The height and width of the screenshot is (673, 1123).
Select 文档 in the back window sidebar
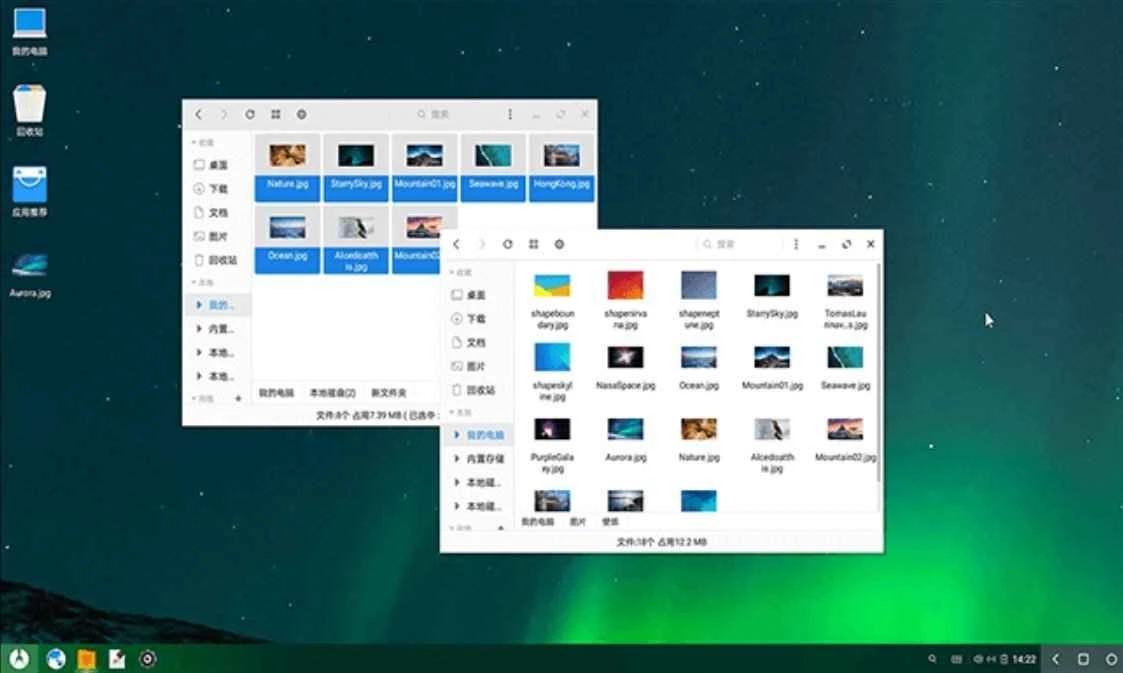pos(218,213)
